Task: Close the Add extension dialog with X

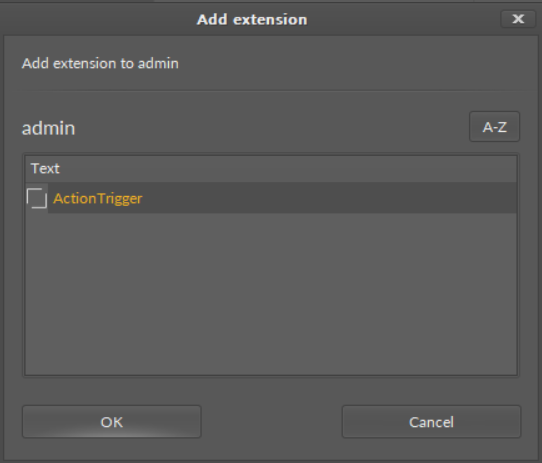Action: click(x=518, y=19)
